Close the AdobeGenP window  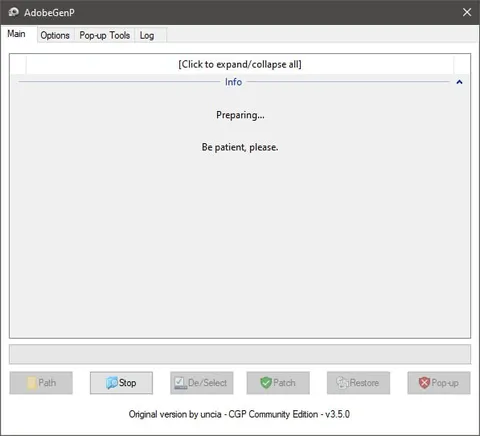point(467,12)
